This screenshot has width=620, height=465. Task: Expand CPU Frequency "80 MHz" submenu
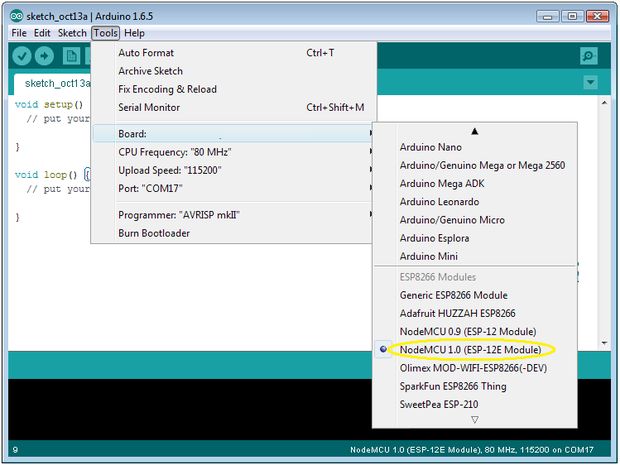[x=234, y=152]
